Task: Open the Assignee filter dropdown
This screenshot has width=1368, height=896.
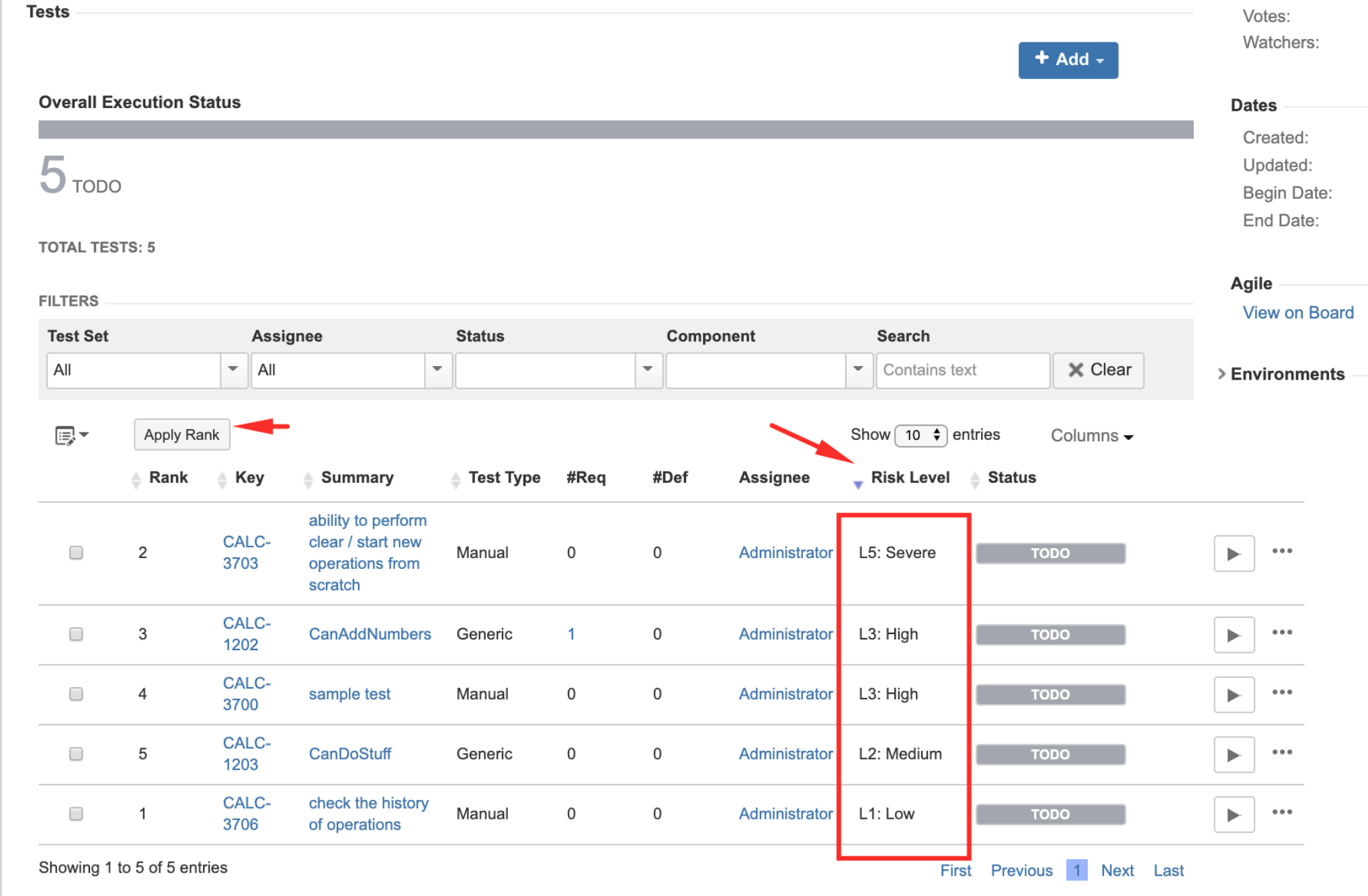Action: pyautogui.click(x=437, y=370)
